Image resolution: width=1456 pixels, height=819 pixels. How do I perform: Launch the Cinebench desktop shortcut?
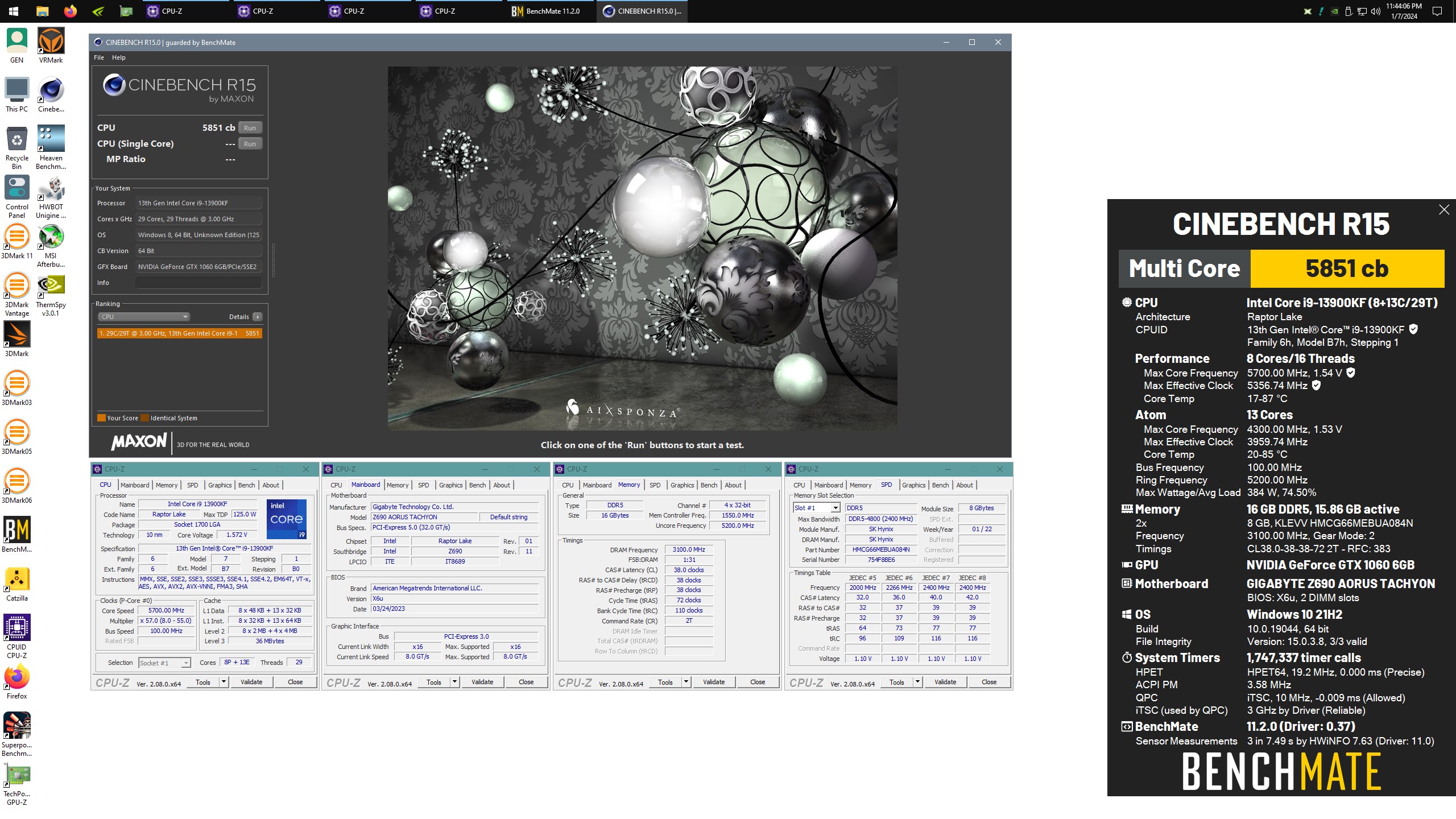pos(51,94)
